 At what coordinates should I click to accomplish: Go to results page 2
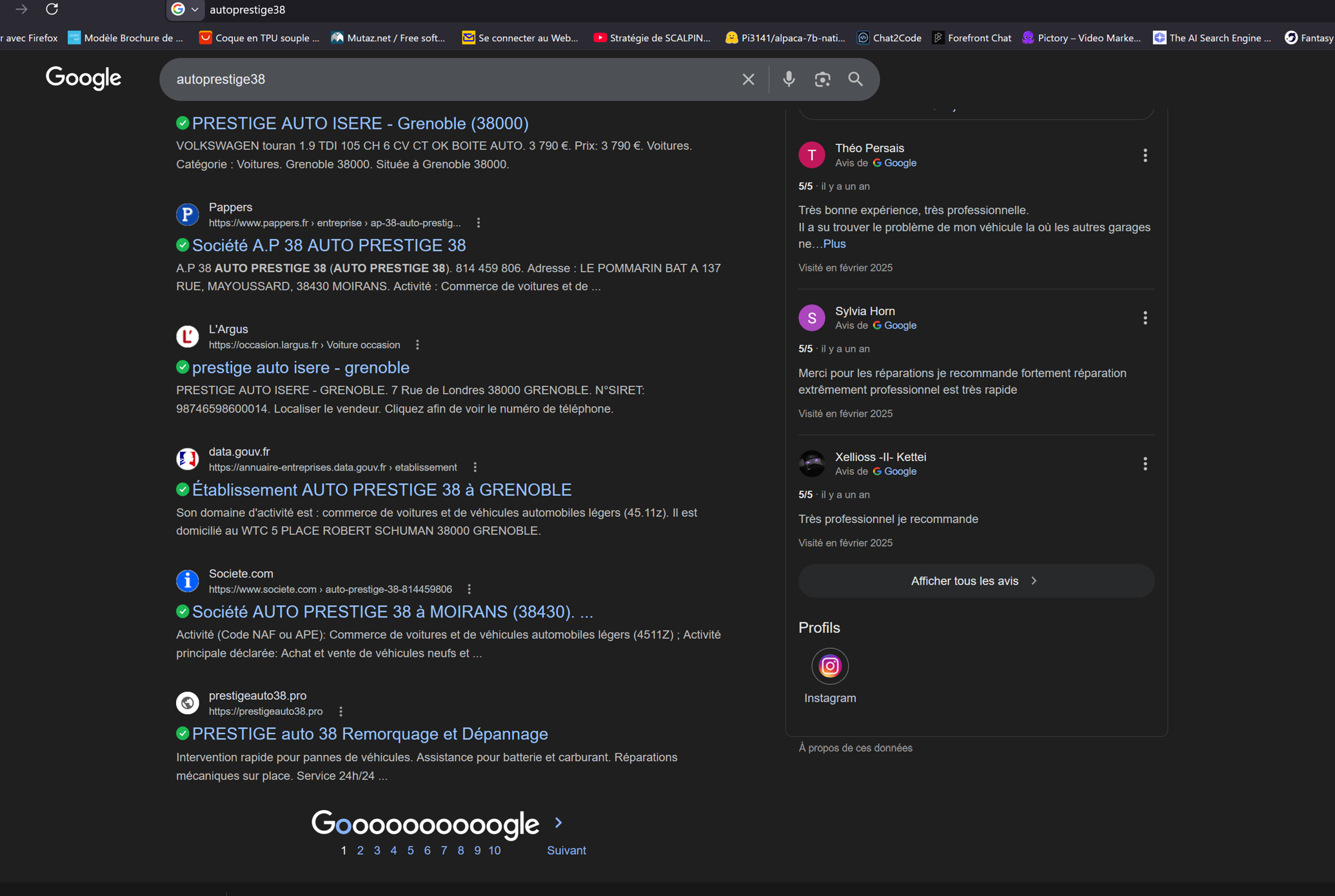point(360,850)
